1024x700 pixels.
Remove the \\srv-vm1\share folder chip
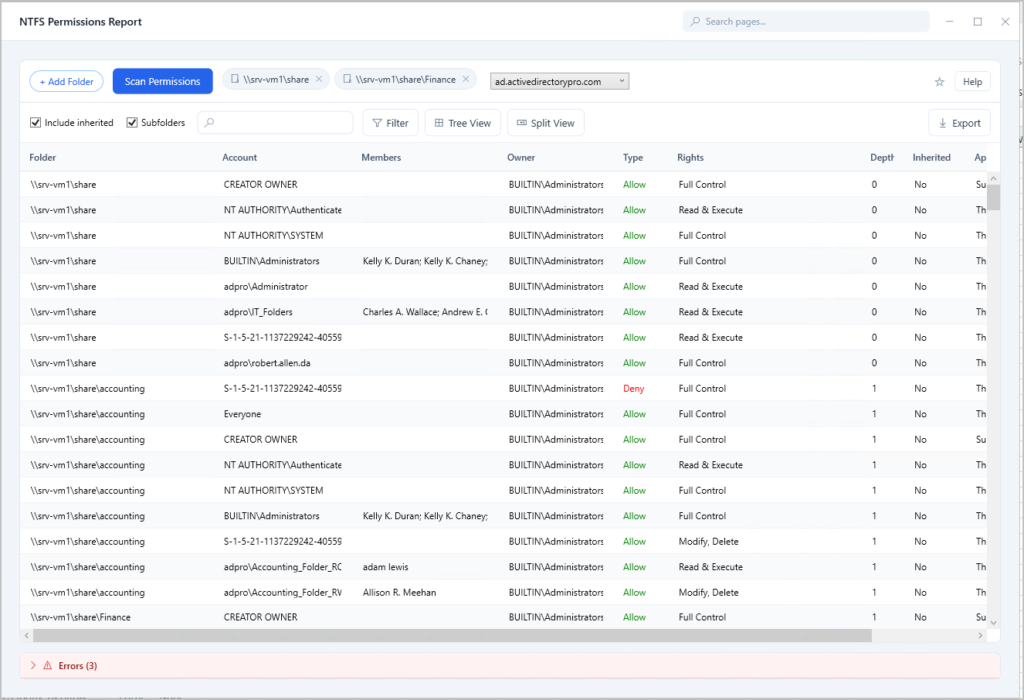point(319,79)
